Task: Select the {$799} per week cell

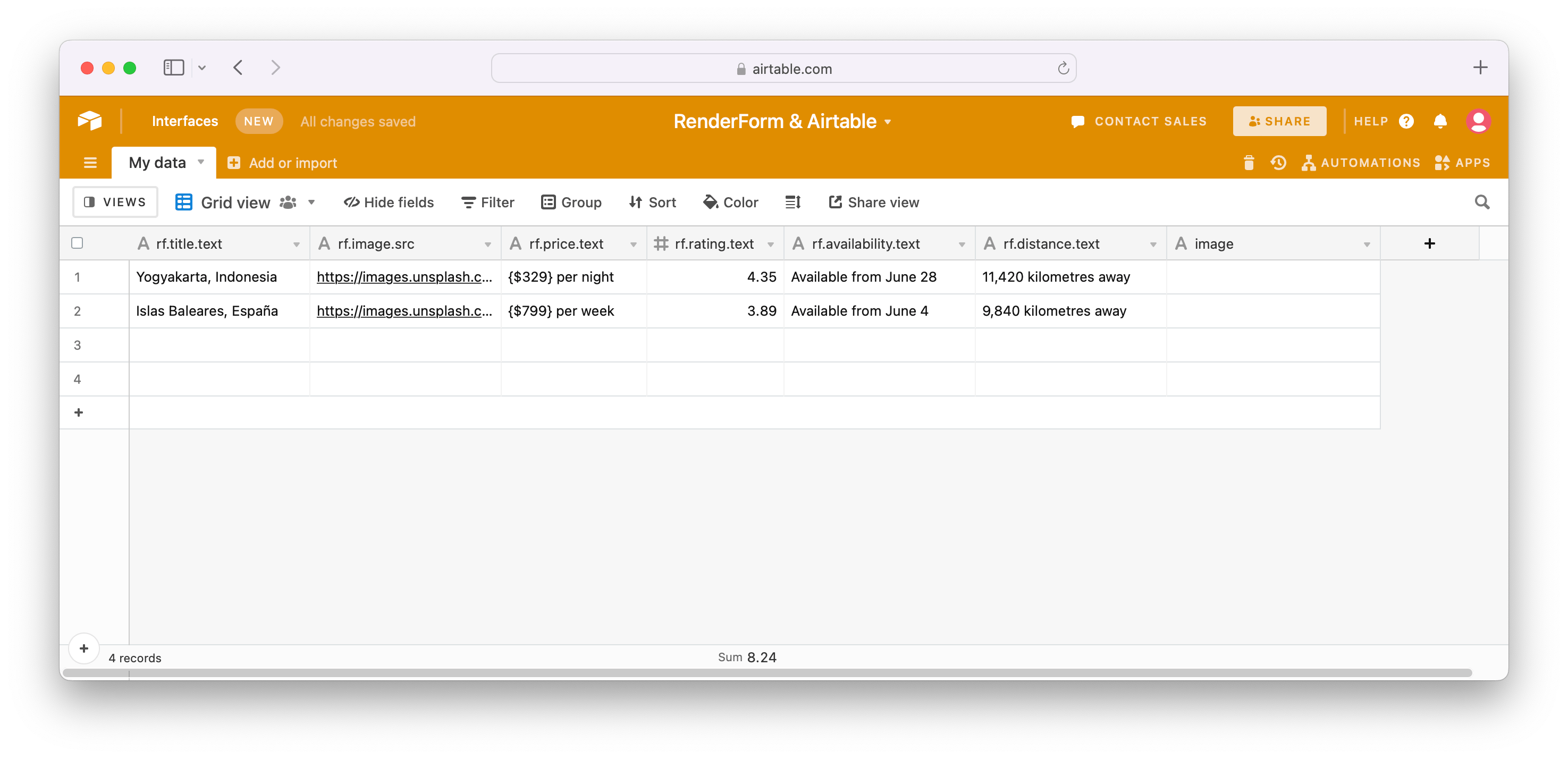Action: 574,311
